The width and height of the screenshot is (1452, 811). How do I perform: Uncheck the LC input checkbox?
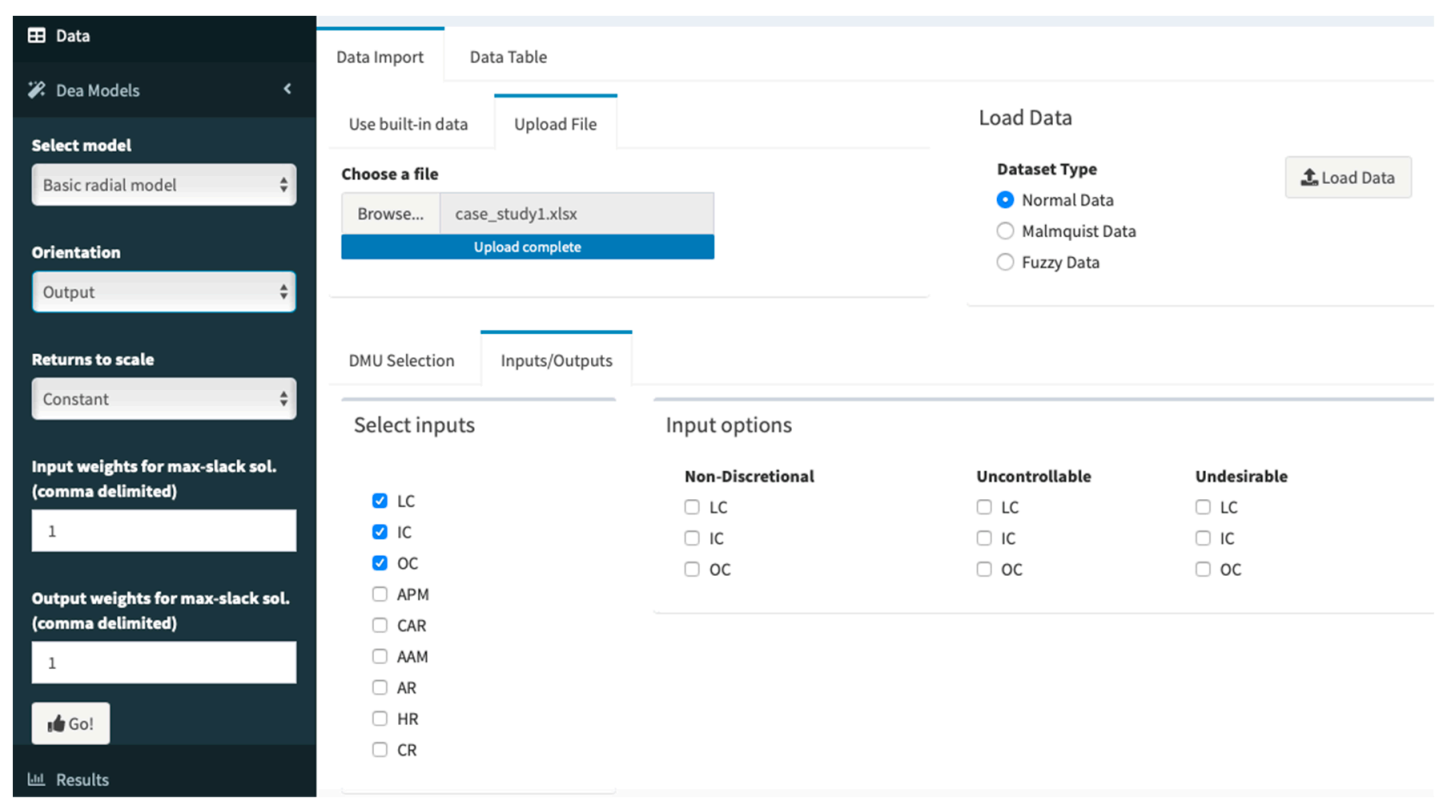(380, 501)
